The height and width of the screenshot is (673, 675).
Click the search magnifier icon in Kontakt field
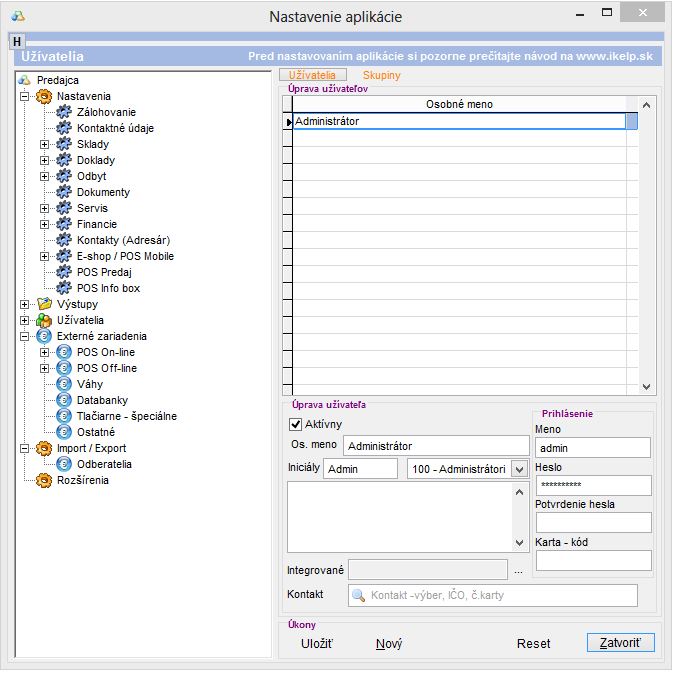pyautogui.click(x=359, y=595)
